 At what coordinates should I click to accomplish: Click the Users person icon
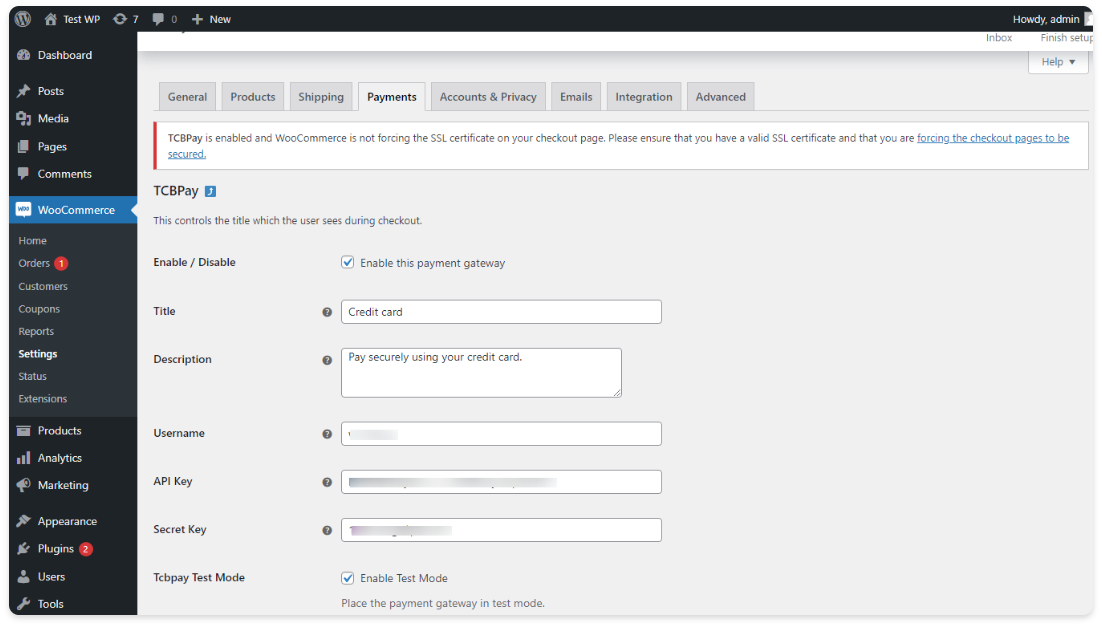point(24,576)
